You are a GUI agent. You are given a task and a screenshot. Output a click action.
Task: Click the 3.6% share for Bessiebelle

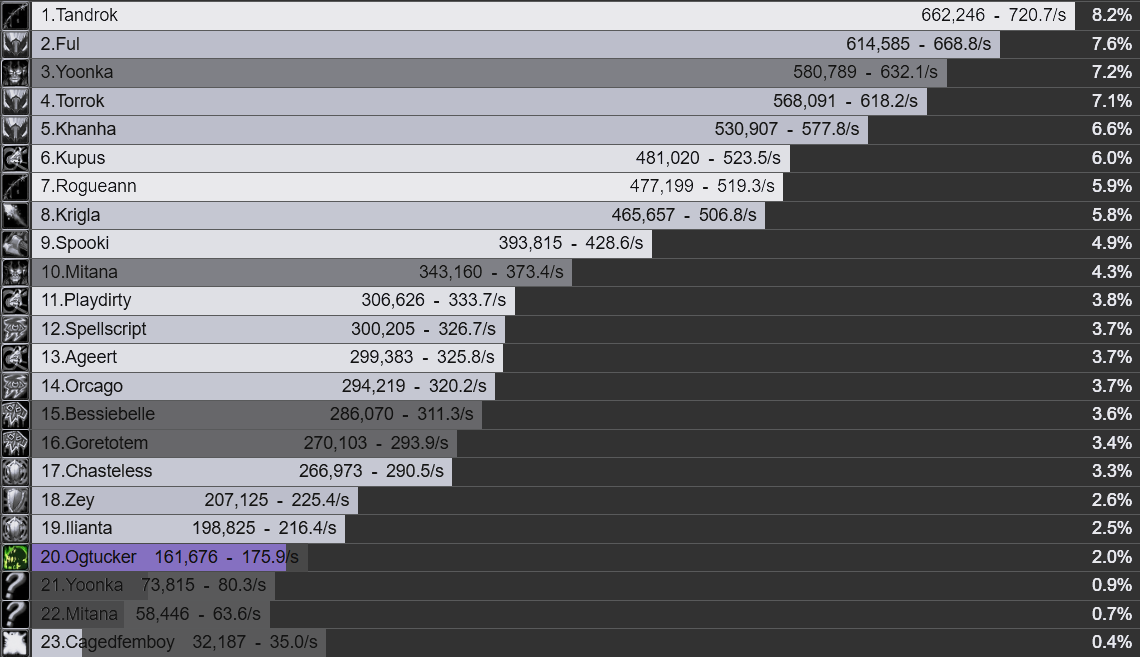coord(1112,415)
